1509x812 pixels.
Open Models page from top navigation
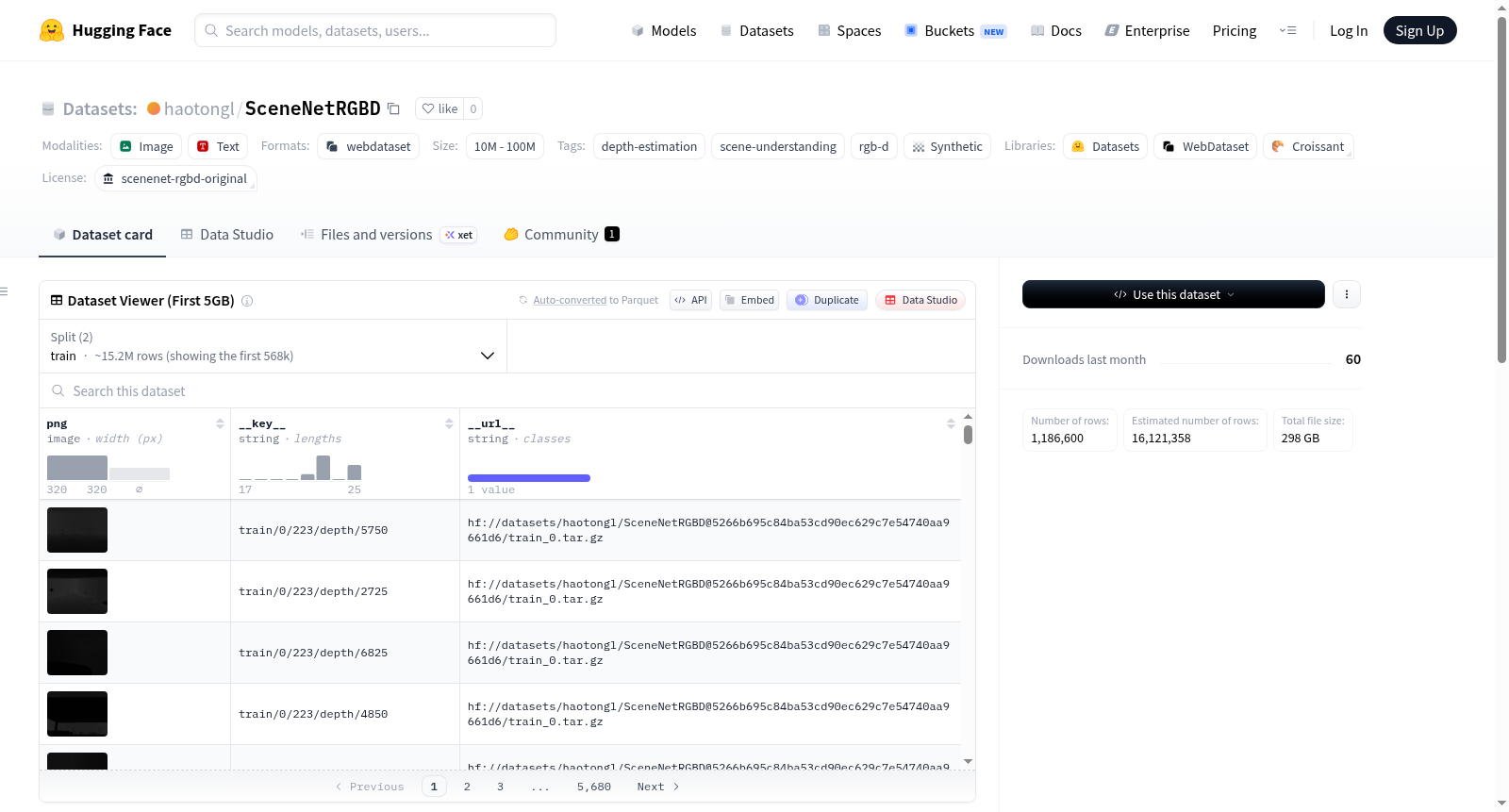(x=664, y=30)
